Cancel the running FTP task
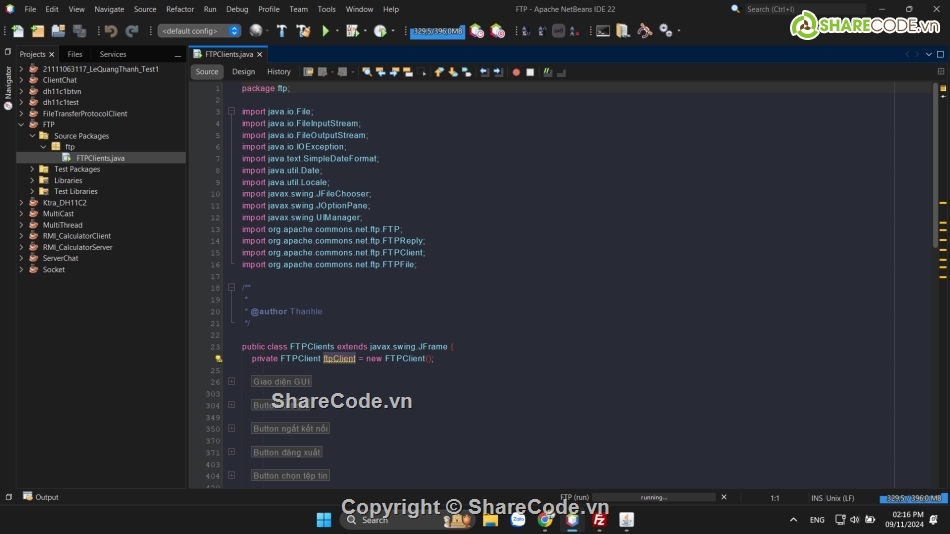This screenshot has height=534, width=950. (x=723, y=497)
